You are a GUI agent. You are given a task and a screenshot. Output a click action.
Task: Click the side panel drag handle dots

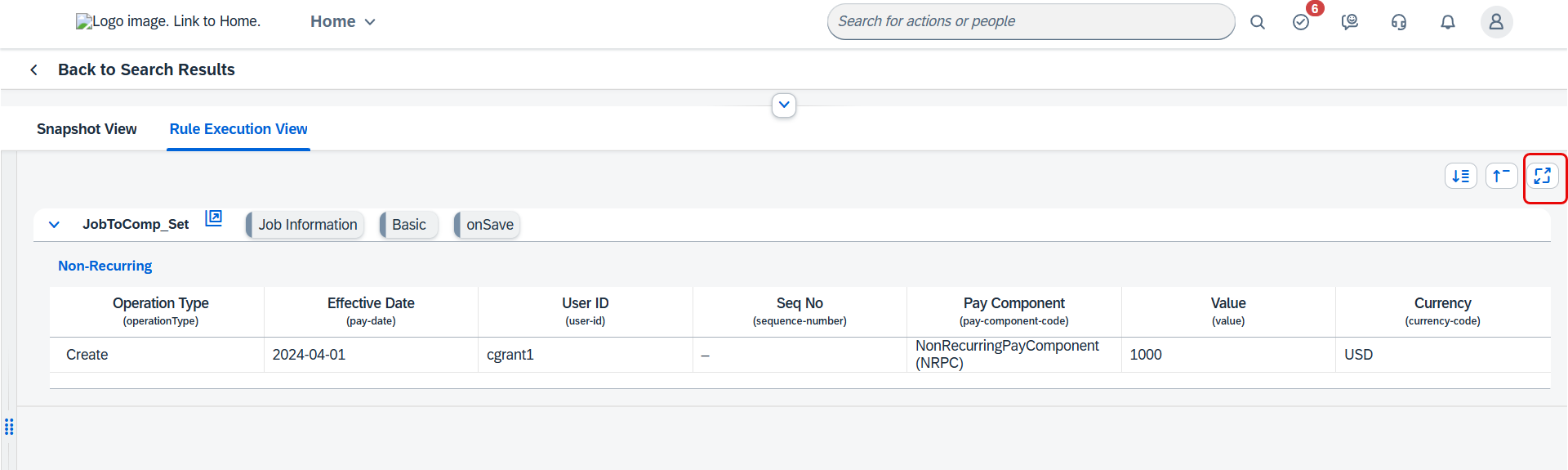point(9,427)
